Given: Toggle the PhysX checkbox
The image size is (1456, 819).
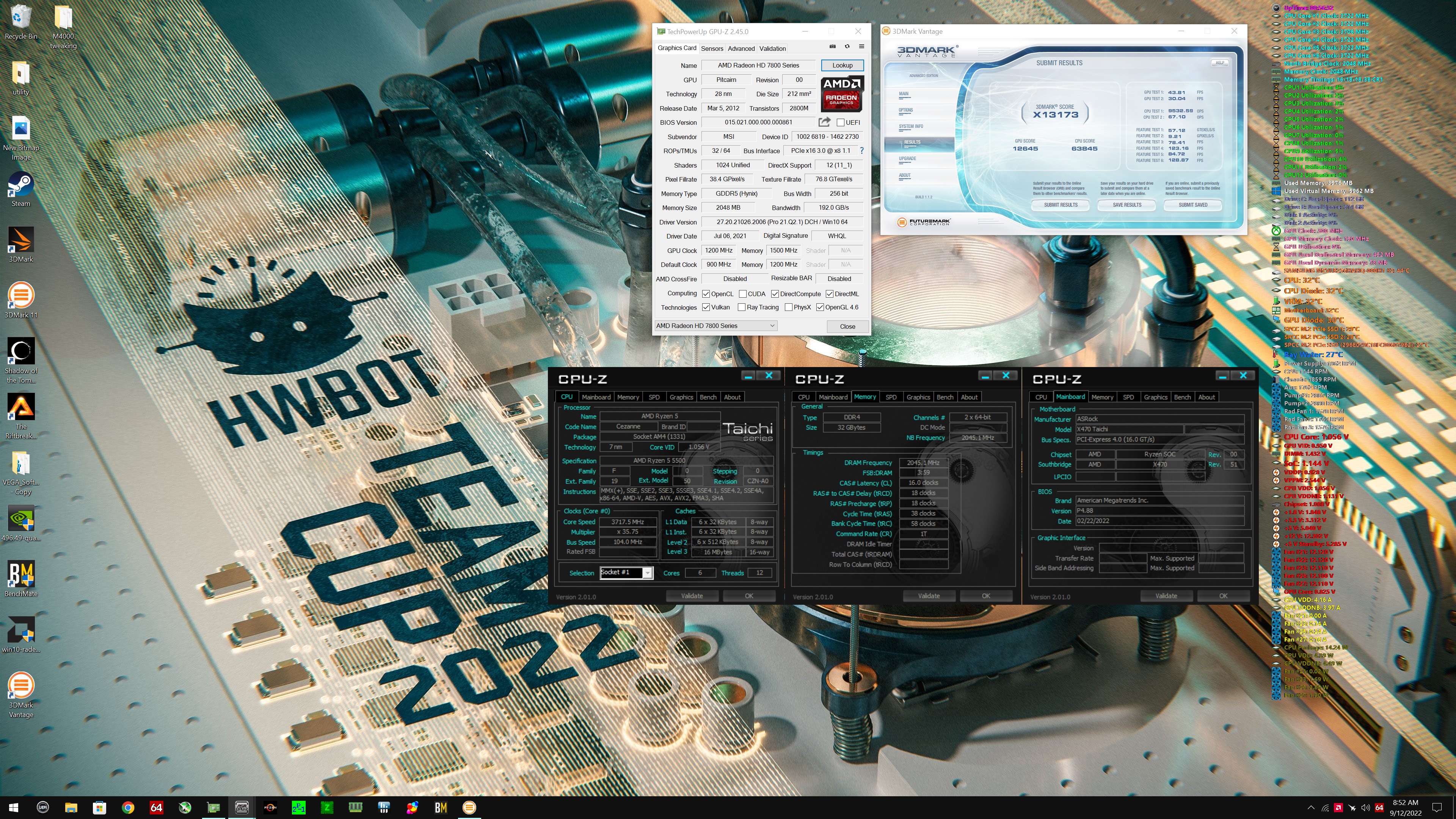Looking at the screenshot, I should pos(789,308).
